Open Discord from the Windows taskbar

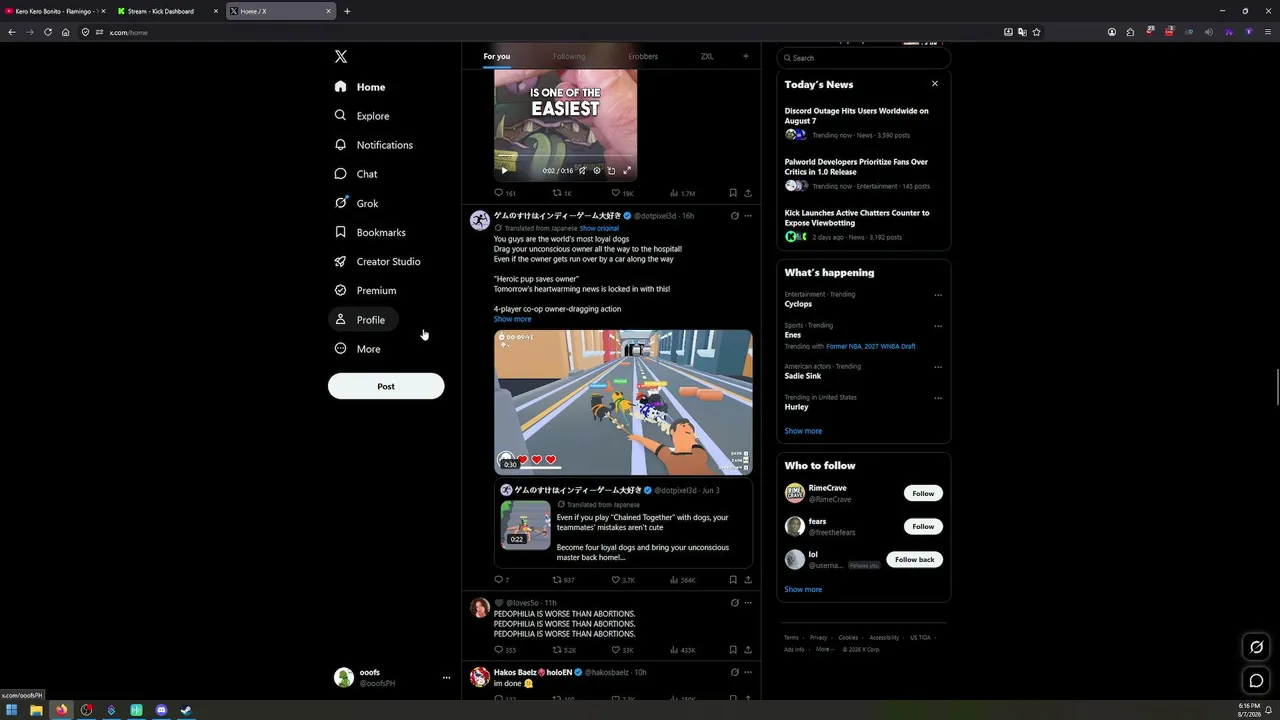(x=161, y=710)
